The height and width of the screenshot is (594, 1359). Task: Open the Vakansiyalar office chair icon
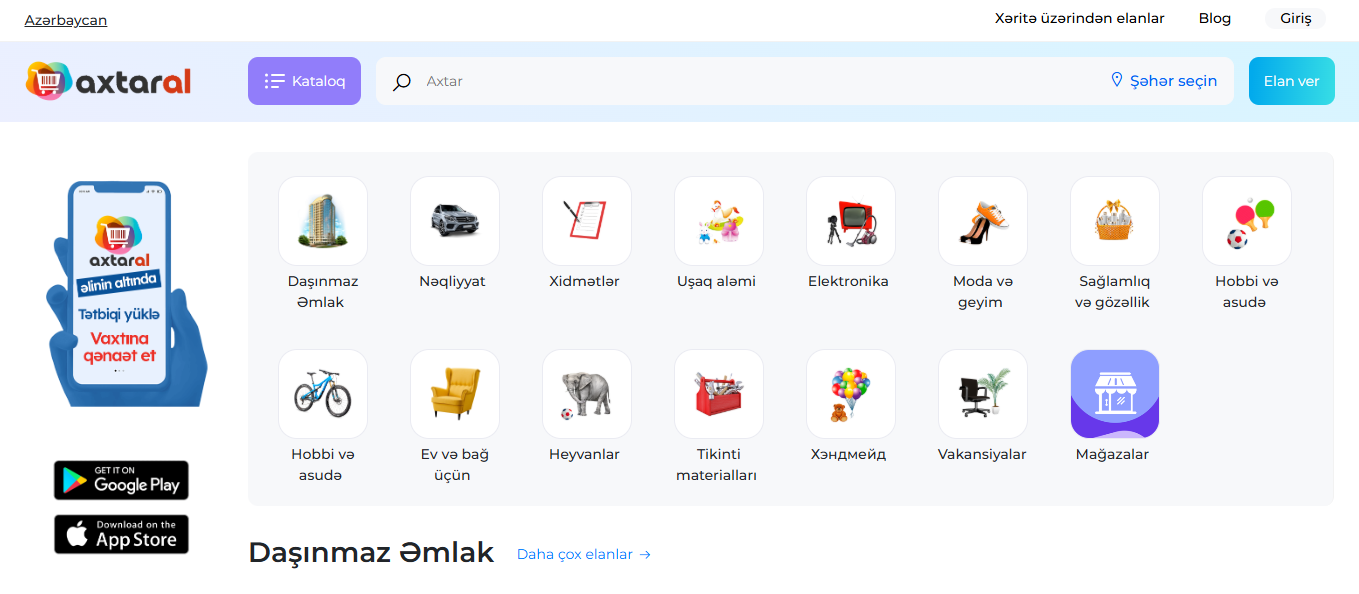coord(982,394)
